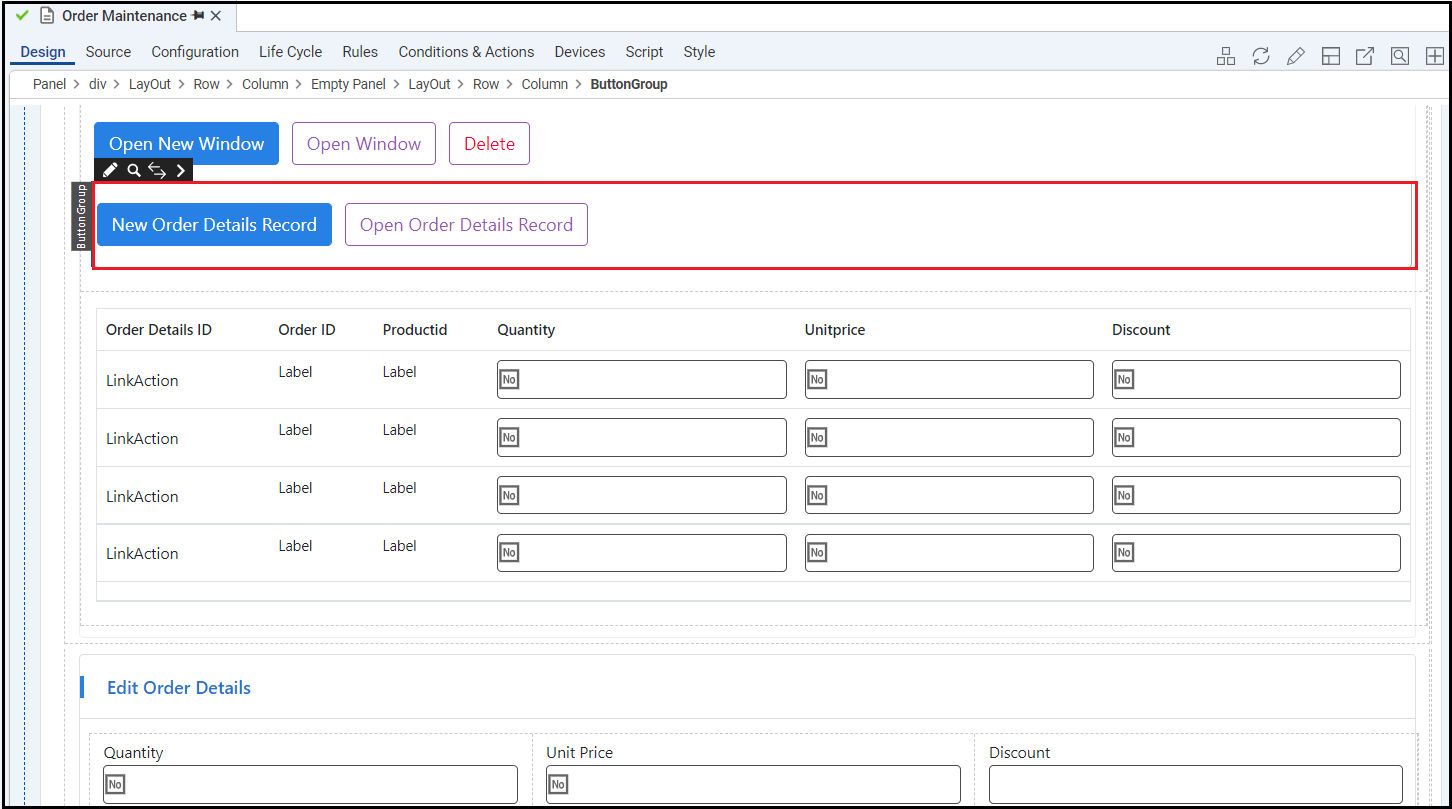Click the magnifier icon in the floating black toolbar

click(134, 170)
